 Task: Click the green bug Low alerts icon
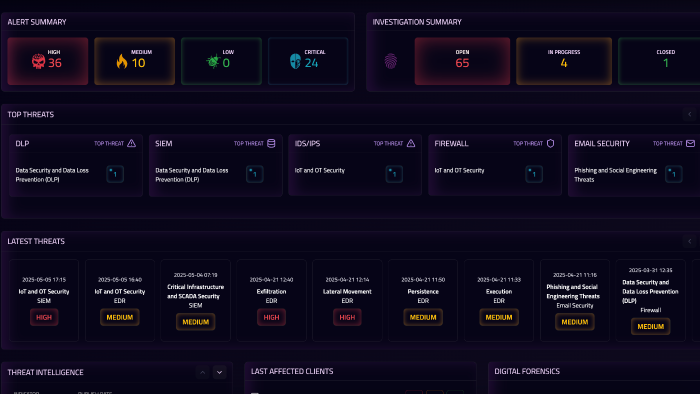coord(213,61)
